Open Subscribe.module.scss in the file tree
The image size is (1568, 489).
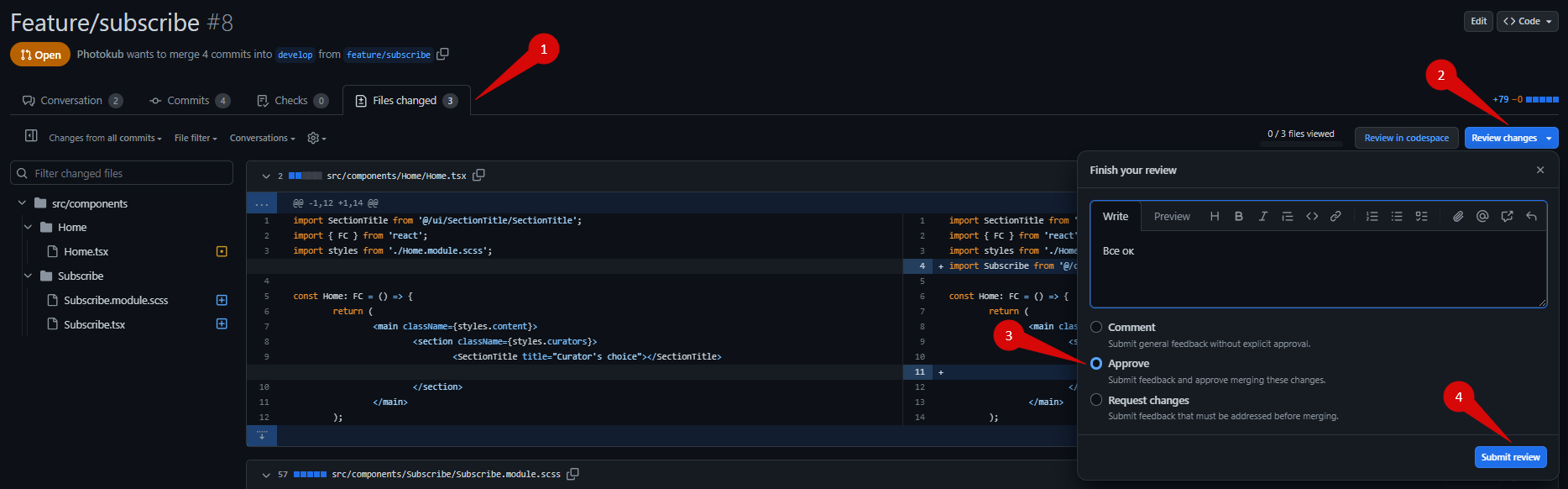(x=116, y=300)
